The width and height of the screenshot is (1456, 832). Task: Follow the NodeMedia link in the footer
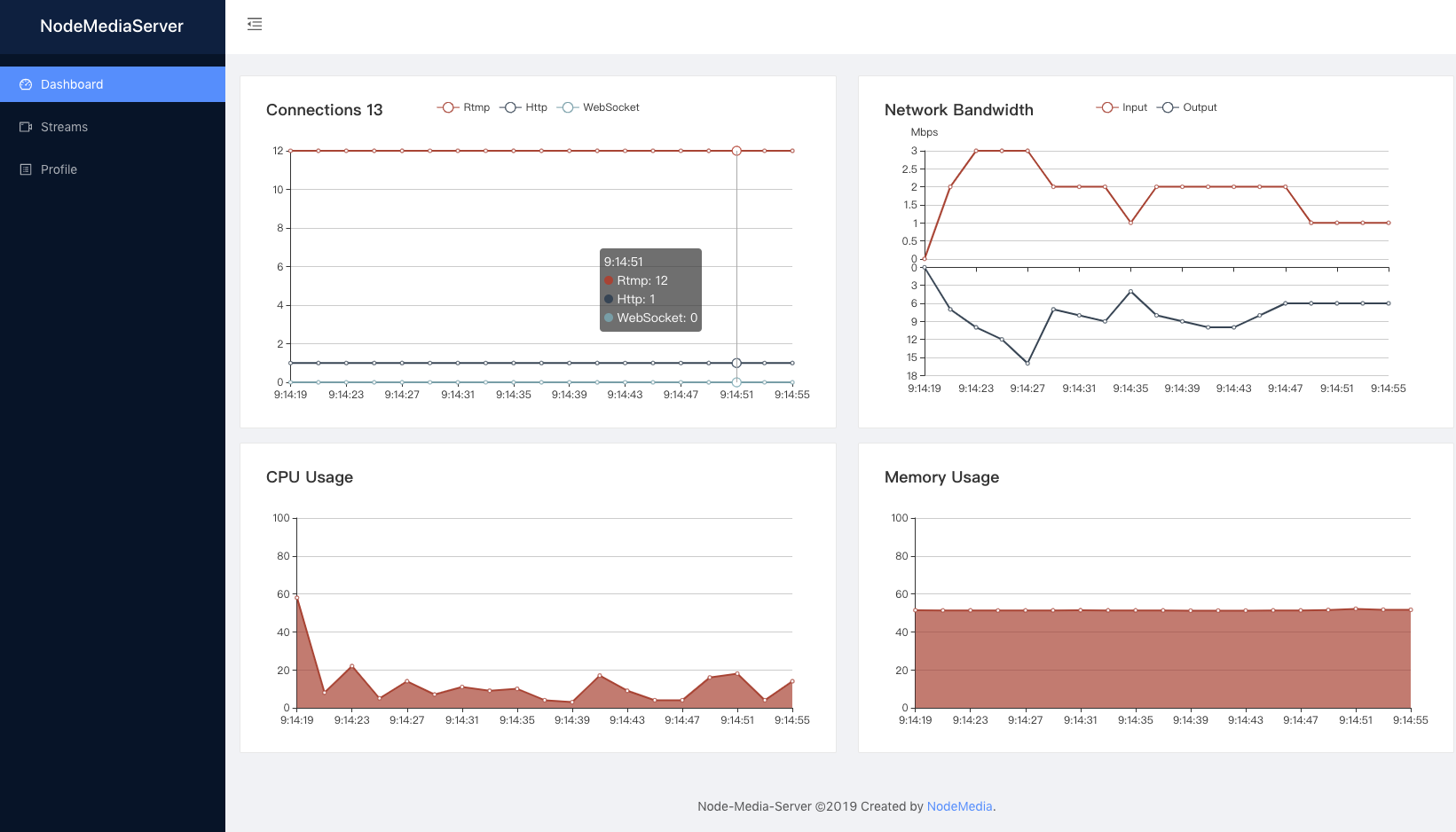point(959,806)
